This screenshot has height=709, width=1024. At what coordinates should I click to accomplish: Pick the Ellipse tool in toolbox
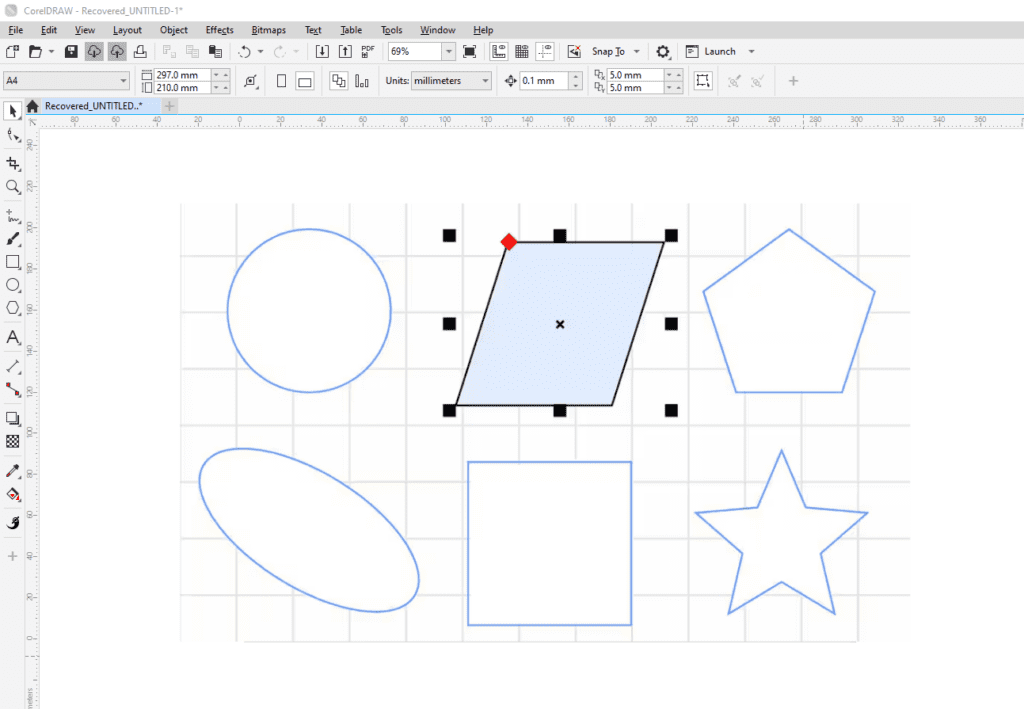[13, 285]
